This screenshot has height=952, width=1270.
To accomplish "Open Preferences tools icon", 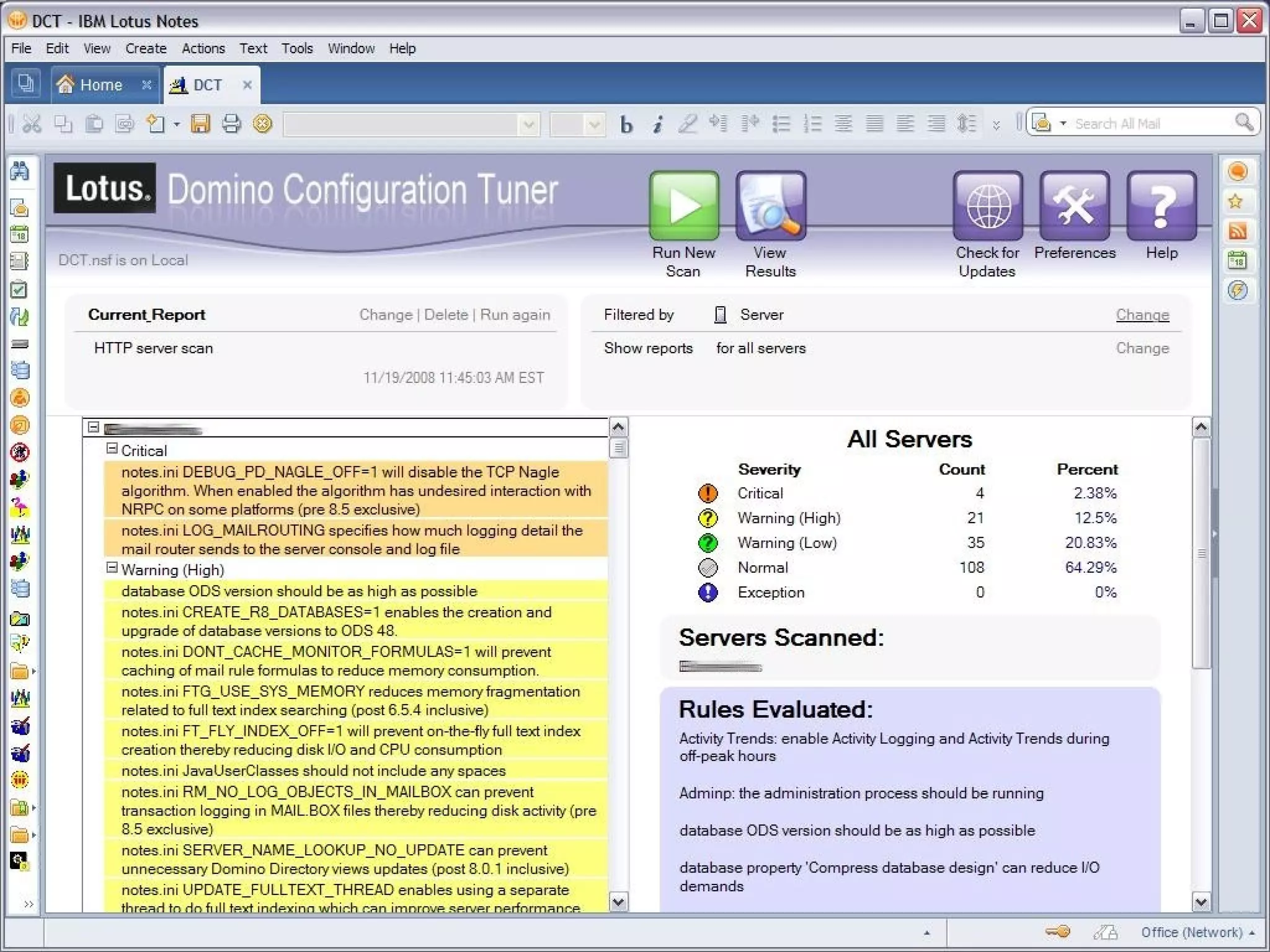I will click(1075, 206).
